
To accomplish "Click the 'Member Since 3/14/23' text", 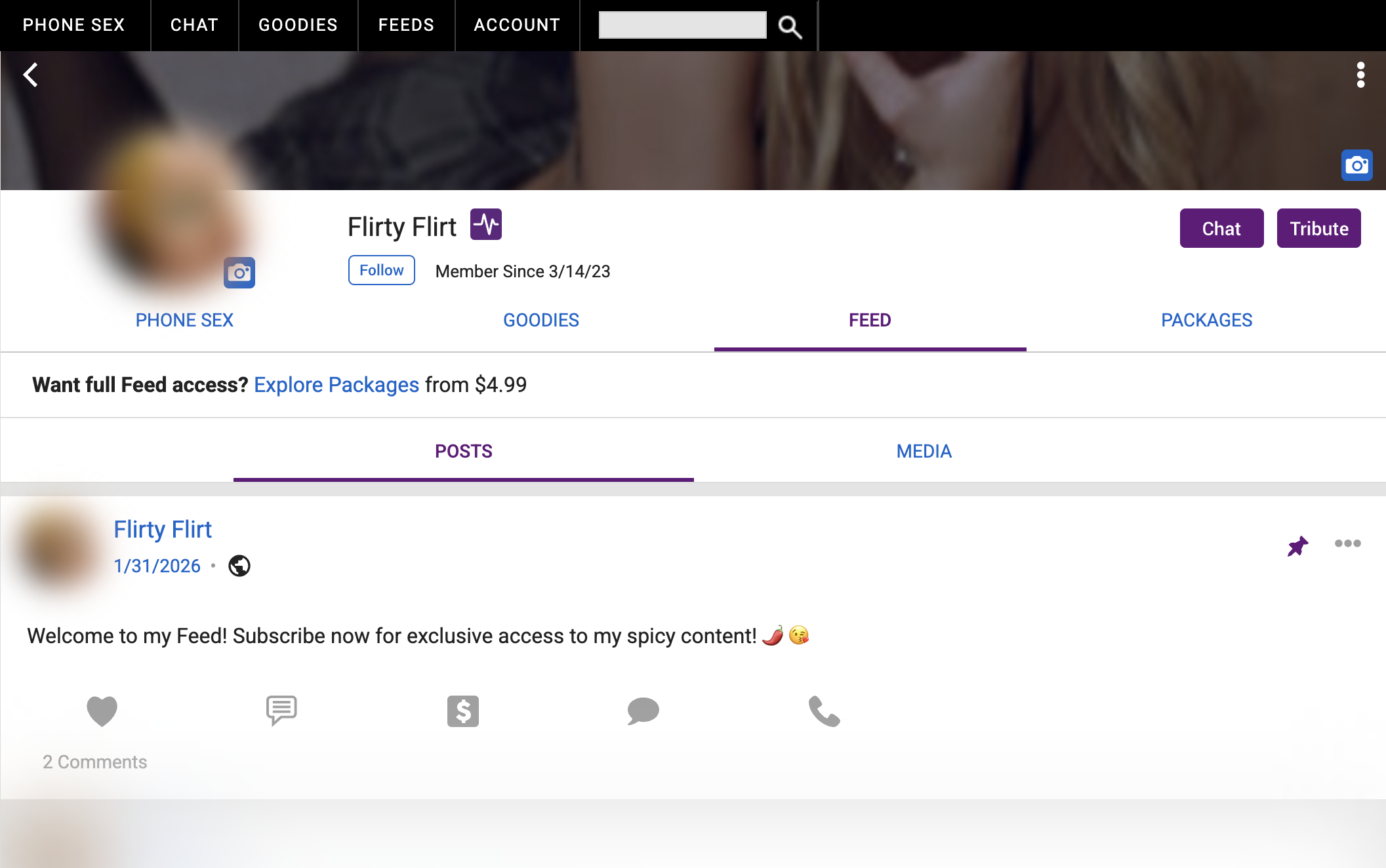I will point(523,271).
